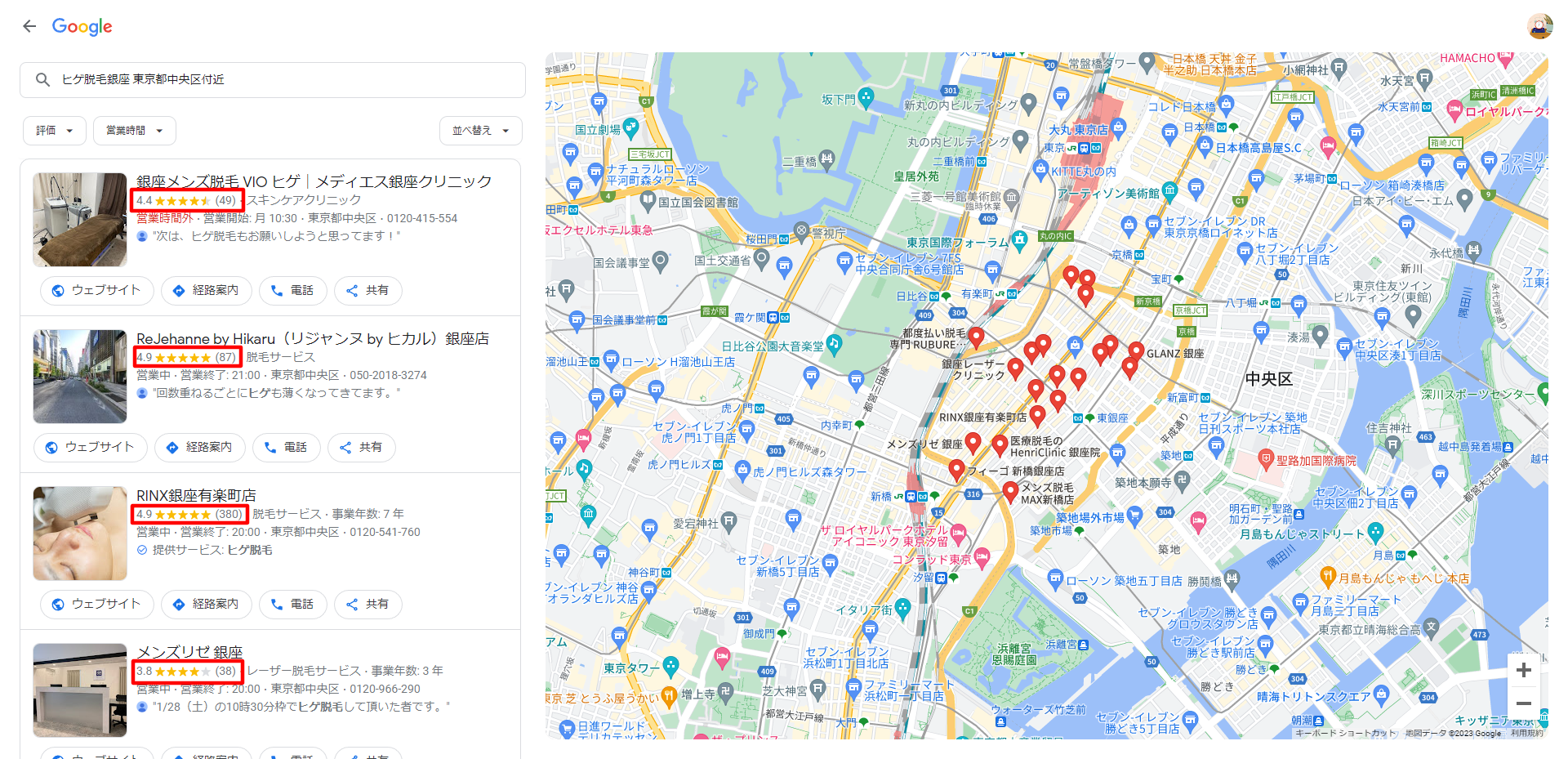View the RINX銀座有楽町店 face treatment thumbnail
The width and height of the screenshot is (1568, 759).
click(x=80, y=534)
